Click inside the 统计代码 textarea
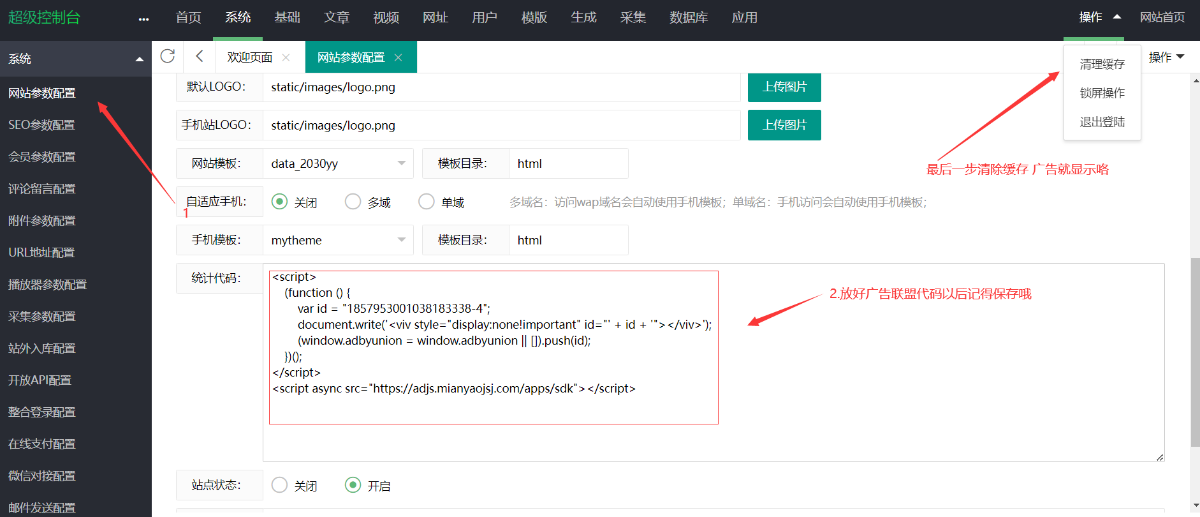This screenshot has width=1200, height=517. tap(714, 362)
